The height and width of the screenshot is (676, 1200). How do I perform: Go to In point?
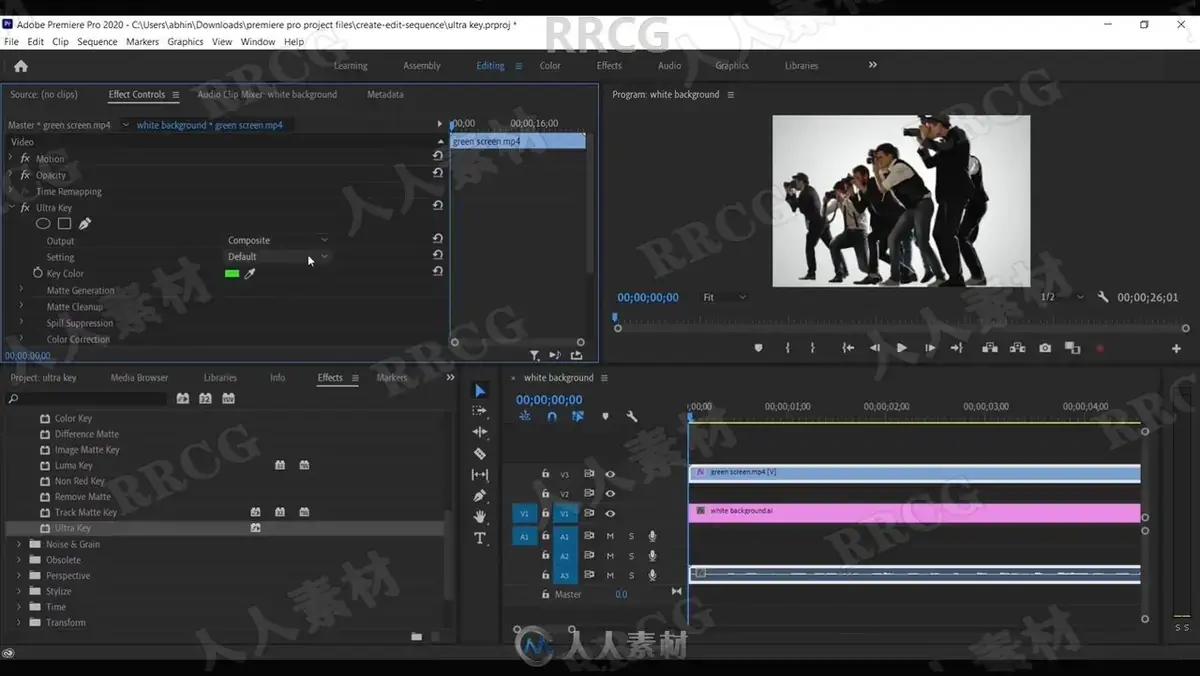coord(848,348)
